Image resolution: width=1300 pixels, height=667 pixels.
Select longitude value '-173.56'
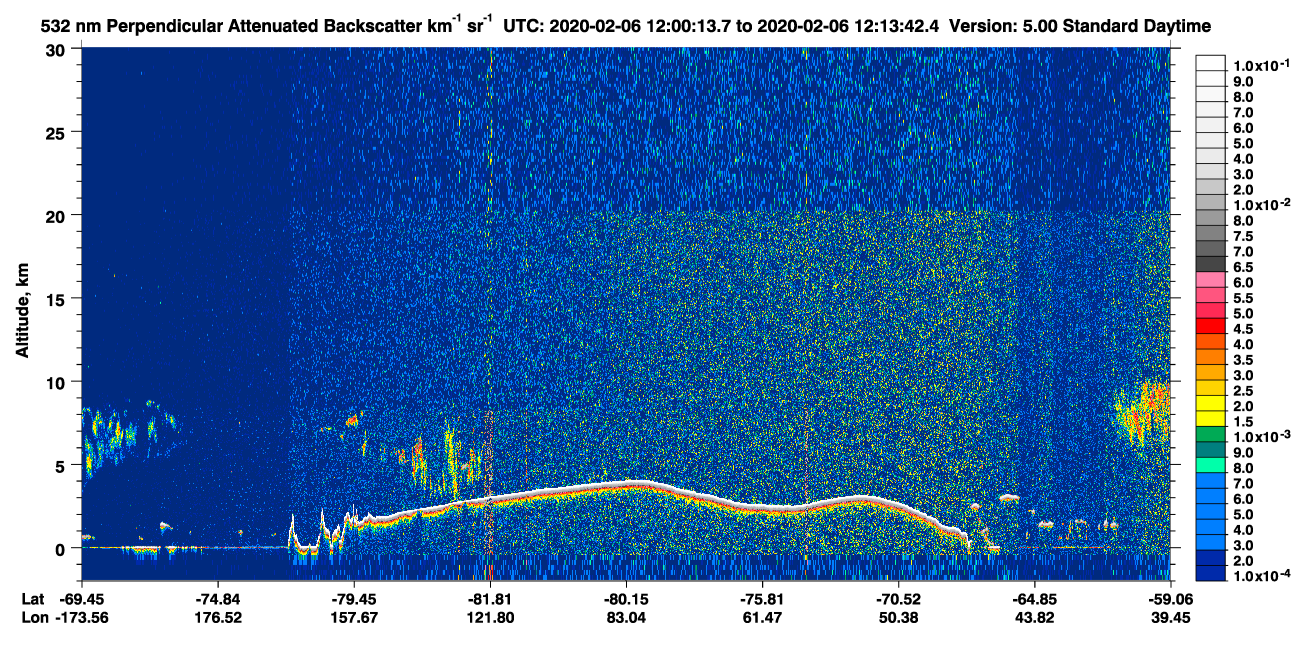[81, 618]
